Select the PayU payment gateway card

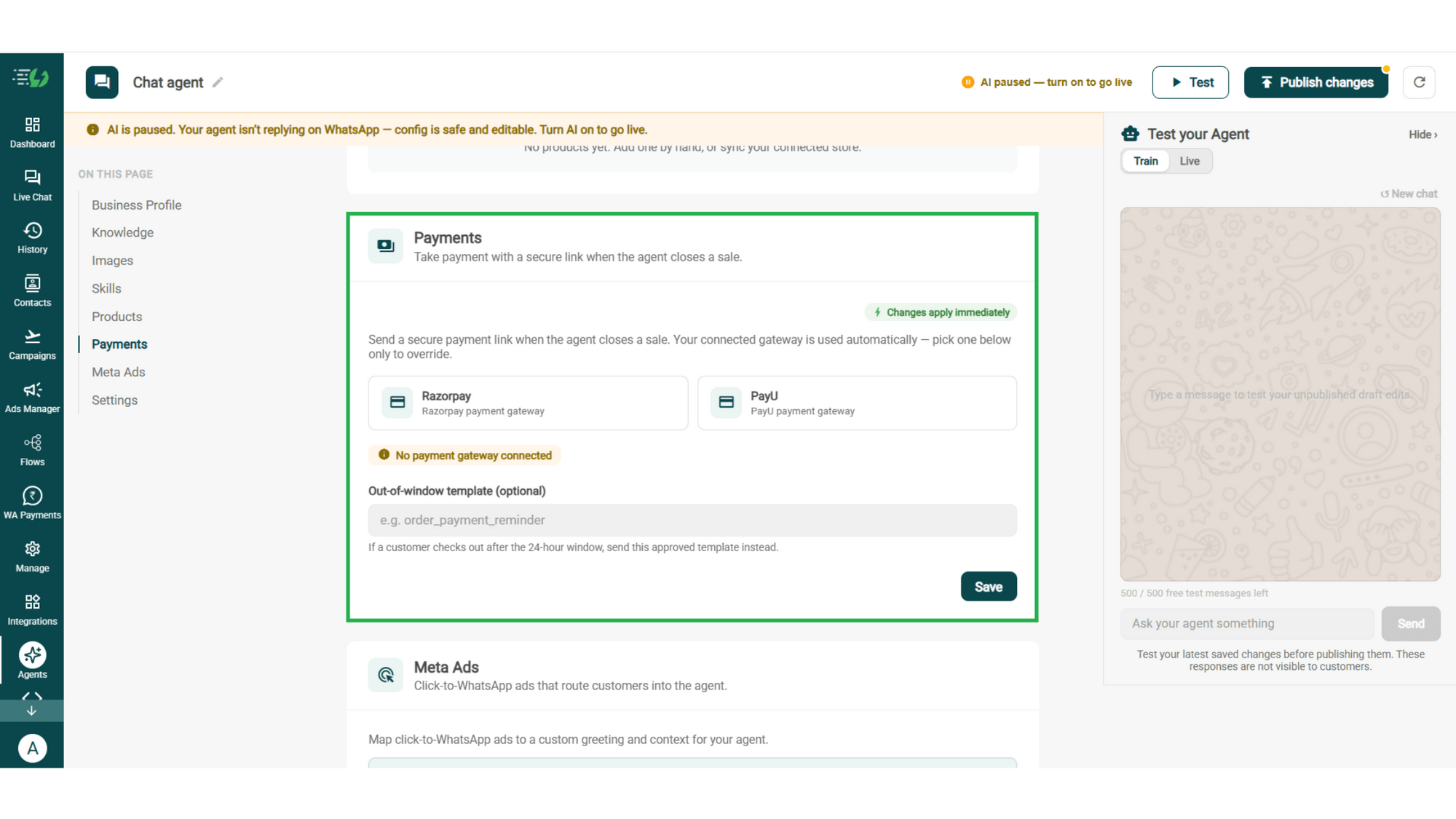pos(857,403)
